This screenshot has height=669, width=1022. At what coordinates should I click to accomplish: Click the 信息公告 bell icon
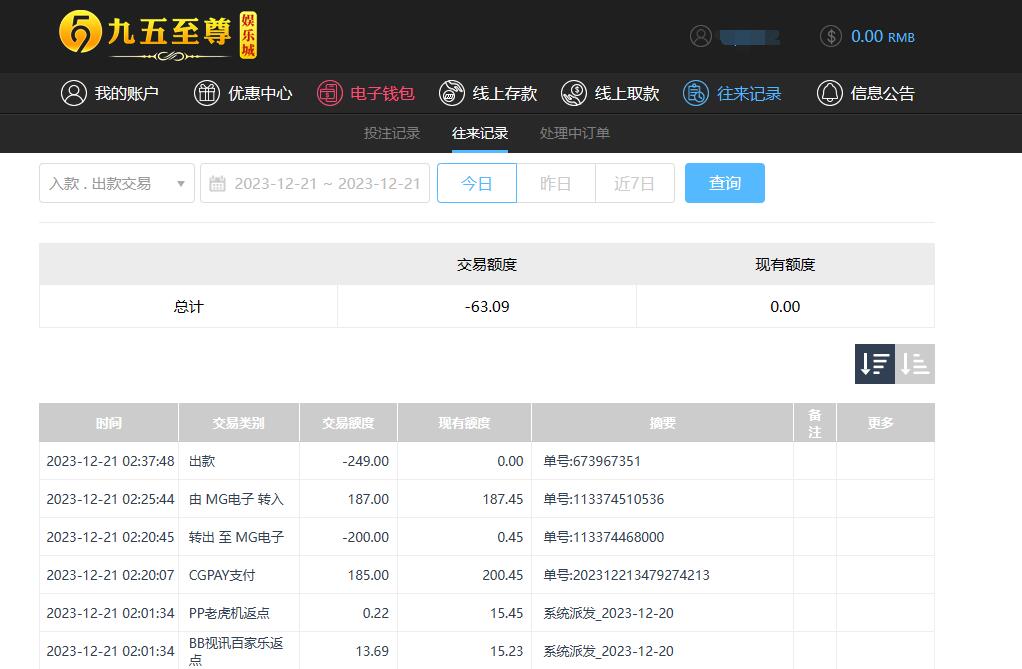point(830,93)
